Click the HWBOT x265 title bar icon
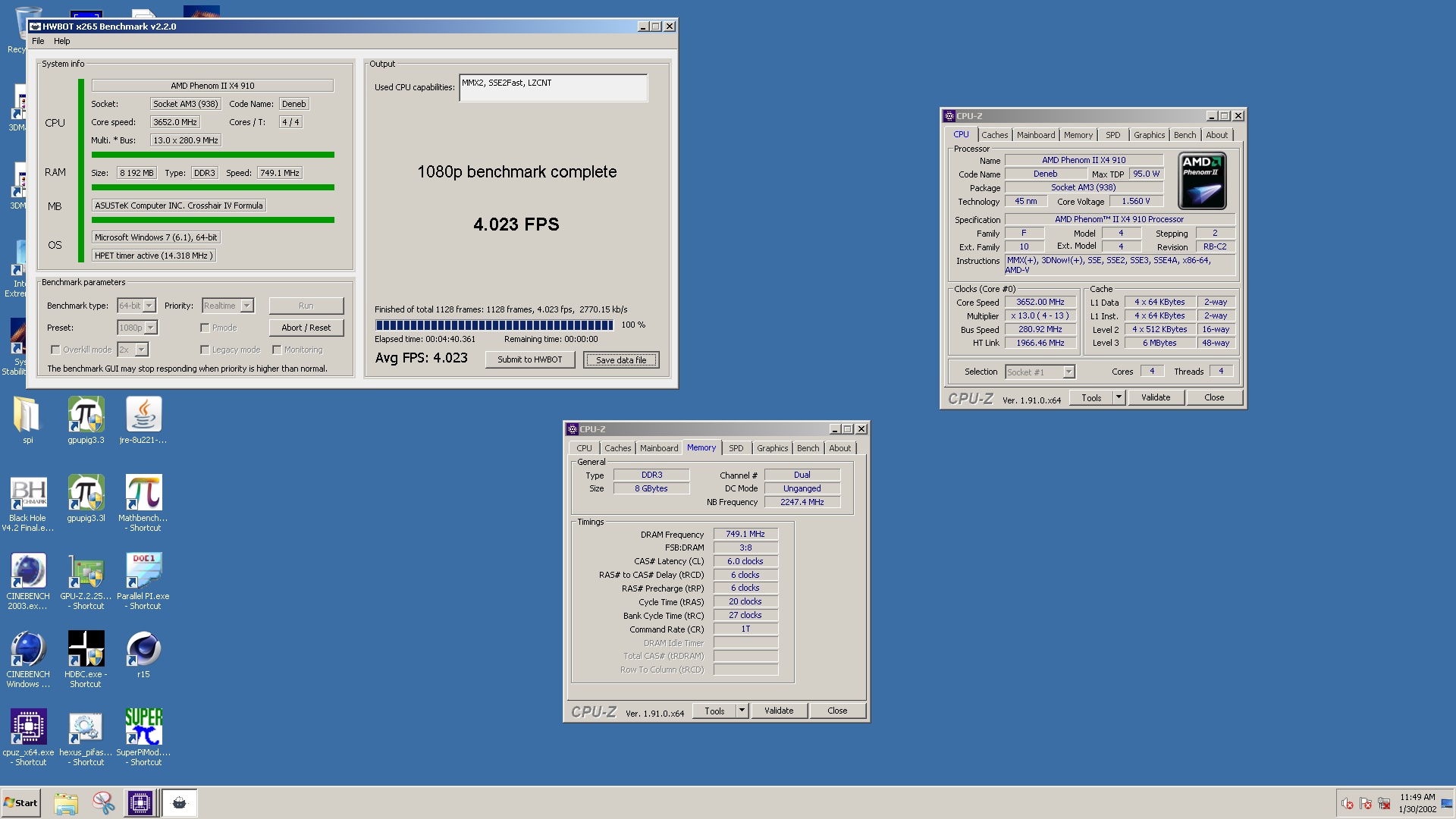The width and height of the screenshot is (1456, 819). coord(35,27)
